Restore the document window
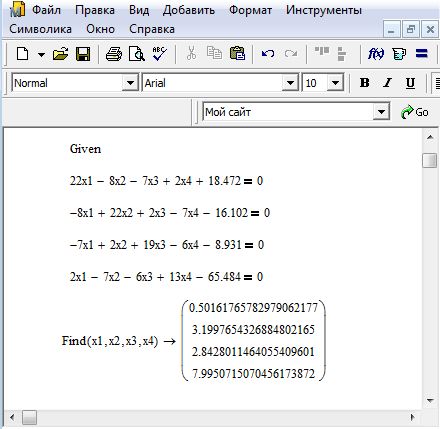Screen dimensions: 440x429 411,30
